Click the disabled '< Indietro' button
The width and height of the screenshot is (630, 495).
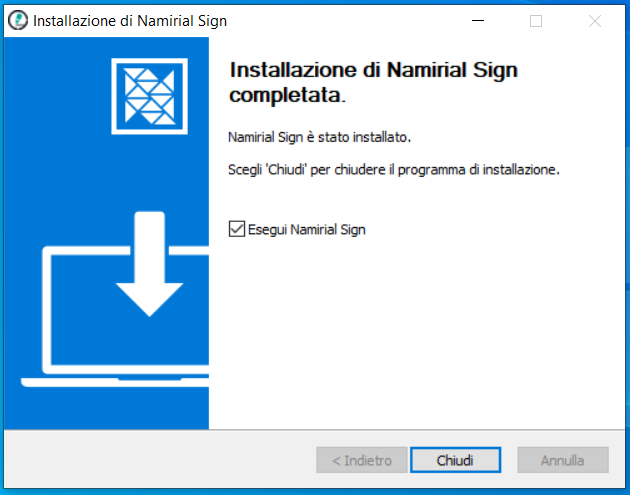(x=362, y=460)
